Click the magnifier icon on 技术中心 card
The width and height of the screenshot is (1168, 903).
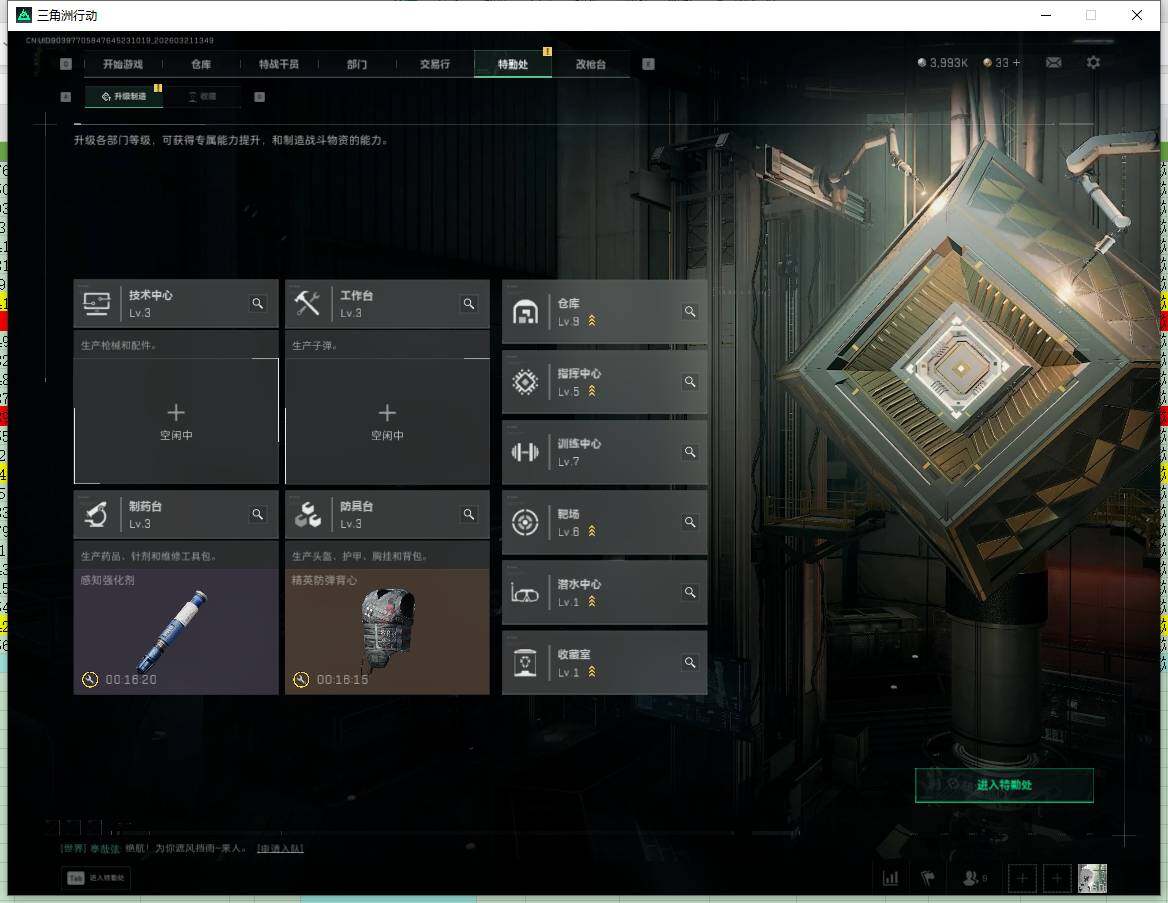(x=257, y=304)
